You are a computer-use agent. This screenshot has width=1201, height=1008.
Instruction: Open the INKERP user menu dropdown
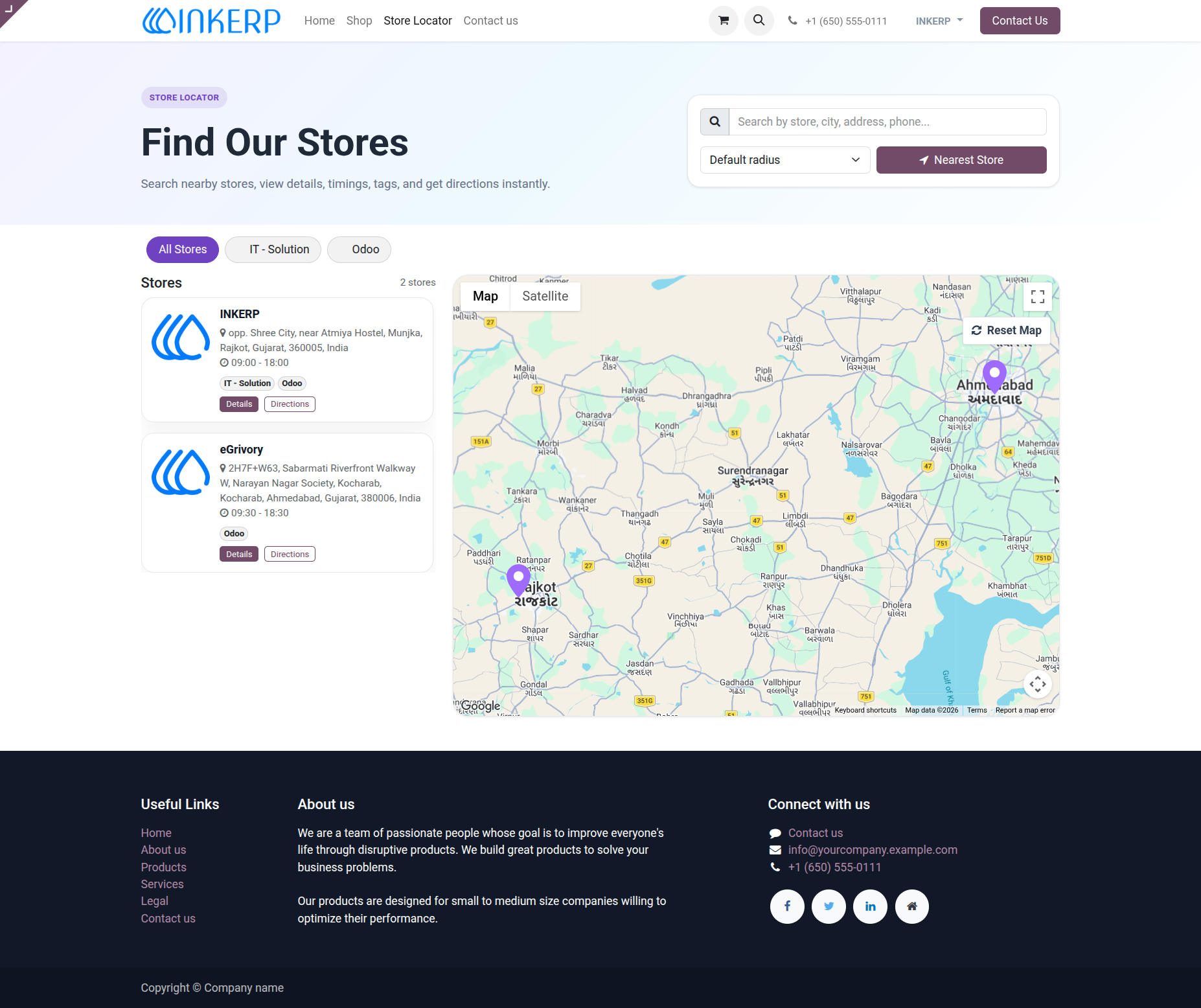[939, 21]
